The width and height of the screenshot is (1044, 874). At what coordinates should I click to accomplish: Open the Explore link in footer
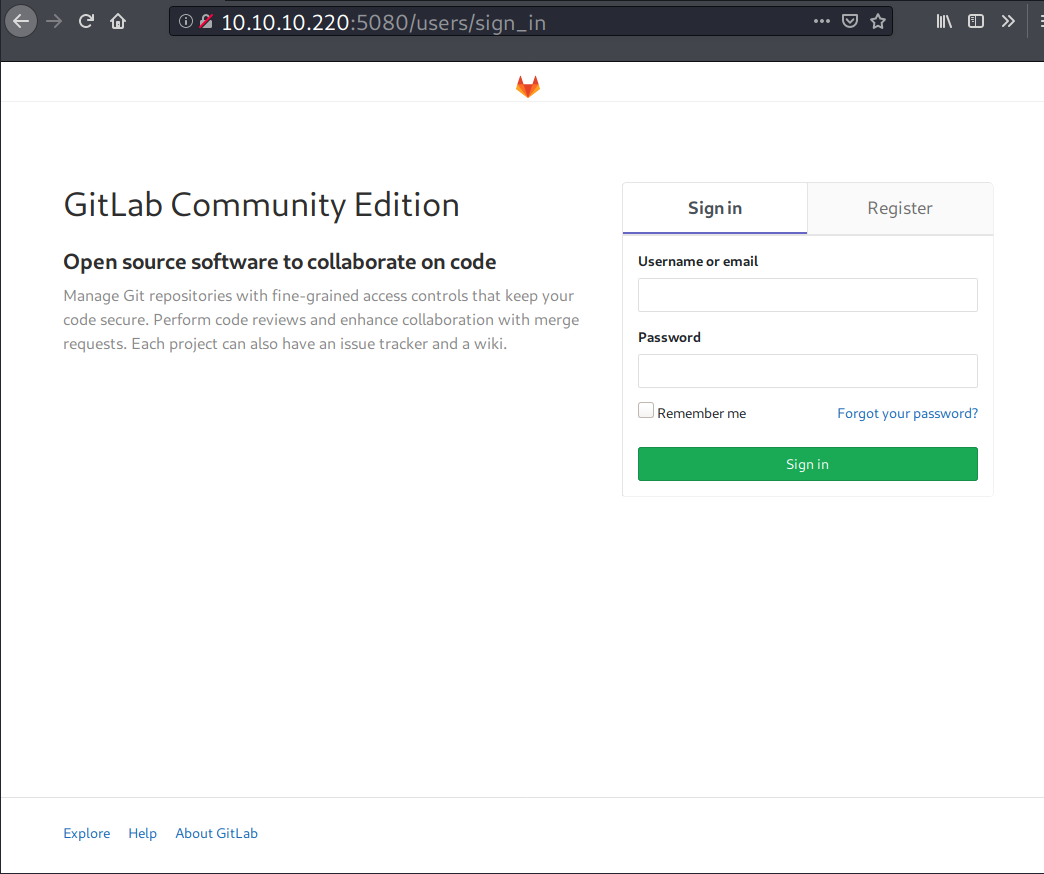click(87, 833)
